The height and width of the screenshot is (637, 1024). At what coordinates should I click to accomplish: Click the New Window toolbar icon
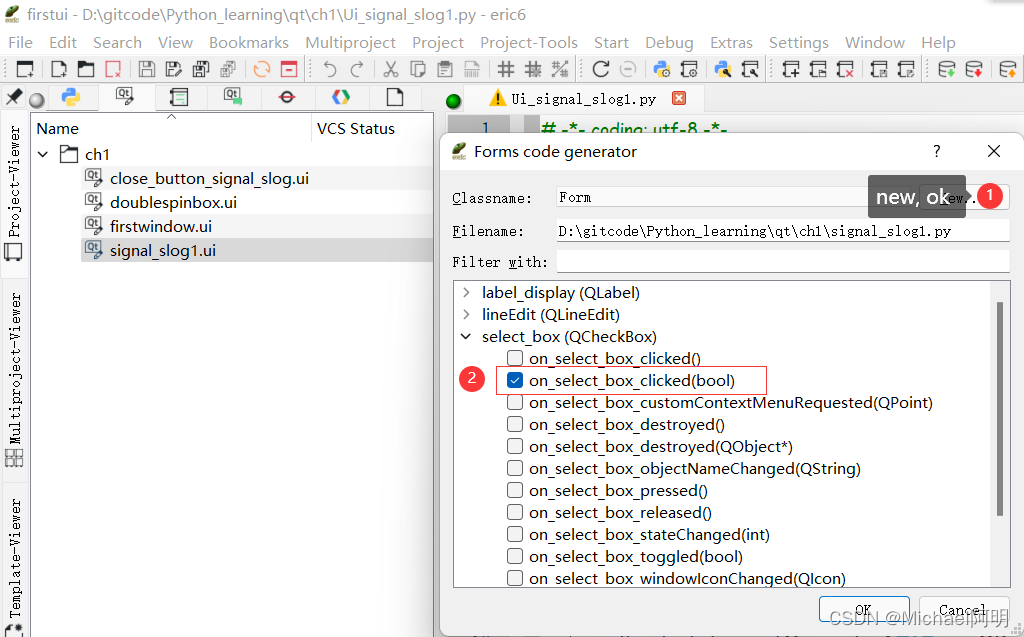coord(25,69)
